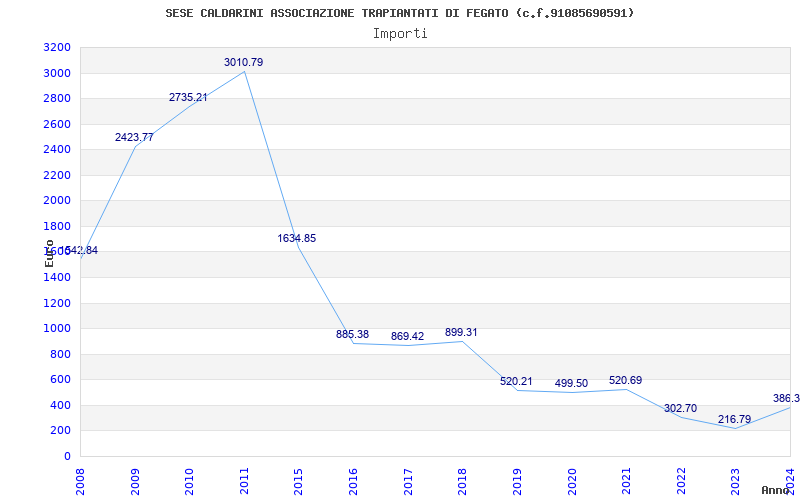The width and height of the screenshot is (800, 500).
Task: Click the y-axis value 600
Action: [x=61, y=380]
